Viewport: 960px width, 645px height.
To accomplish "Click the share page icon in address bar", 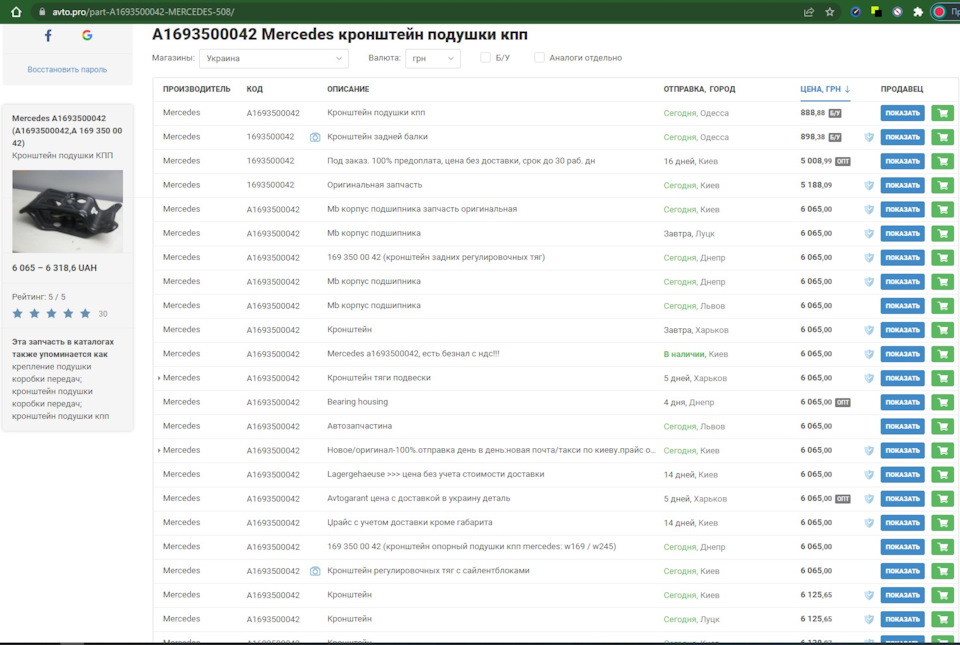I will pos(809,12).
